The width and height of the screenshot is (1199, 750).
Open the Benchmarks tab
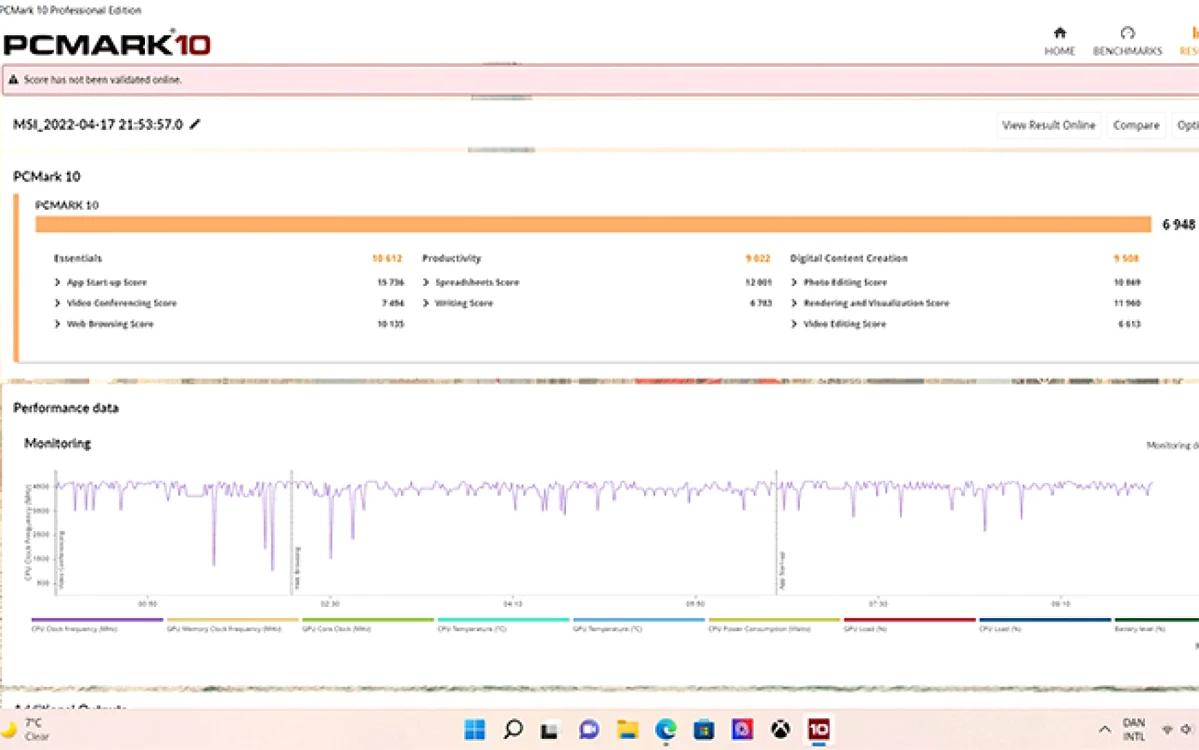click(1127, 41)
